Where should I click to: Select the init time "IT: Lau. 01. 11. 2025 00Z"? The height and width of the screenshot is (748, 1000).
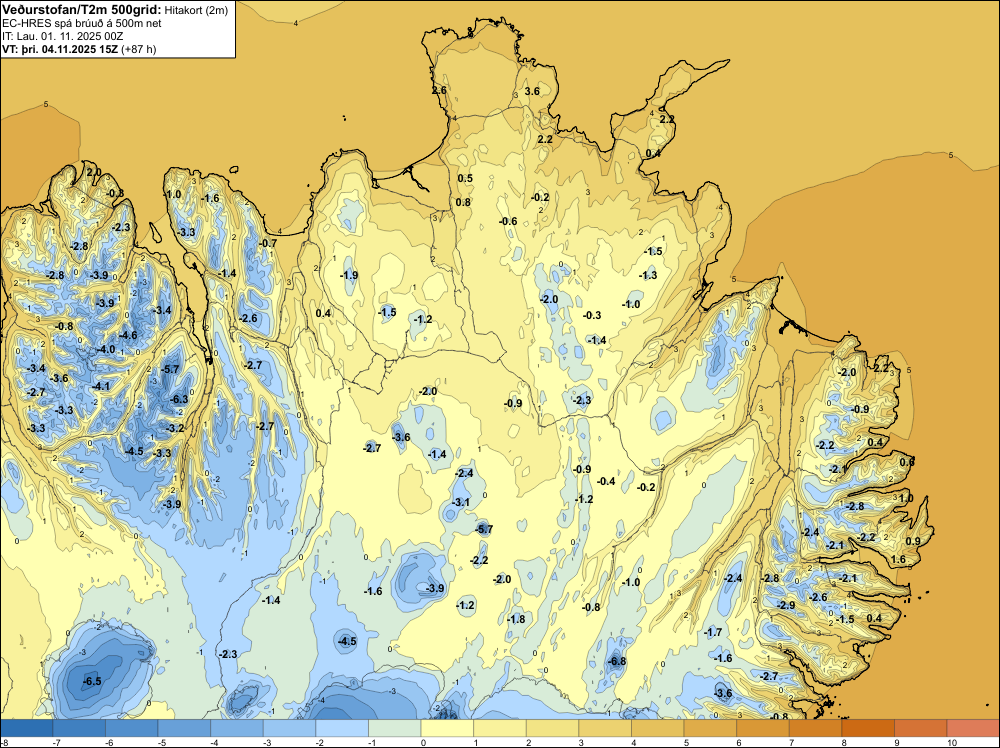click(62, 36)
